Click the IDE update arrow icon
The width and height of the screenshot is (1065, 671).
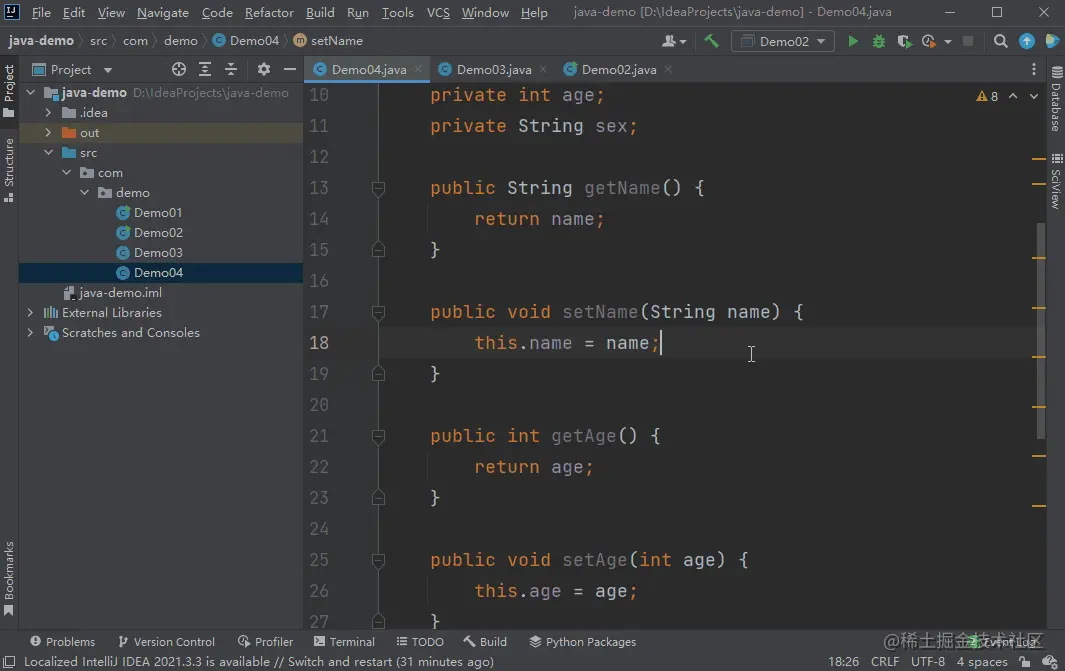pyautogui.click(x=1026, y=41)
